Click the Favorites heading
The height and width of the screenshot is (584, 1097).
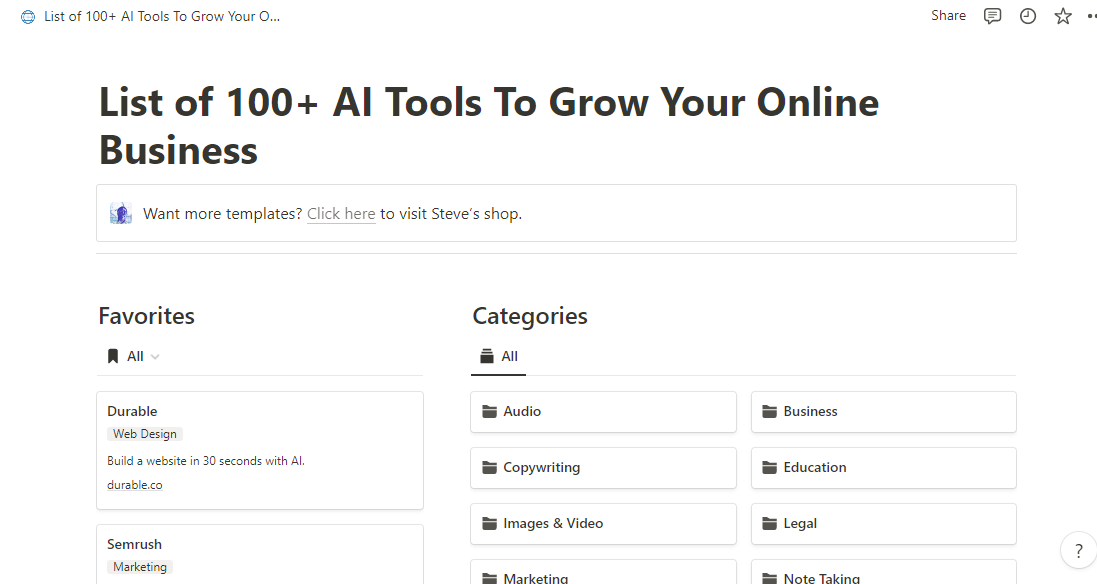click(x=146, y=315)
